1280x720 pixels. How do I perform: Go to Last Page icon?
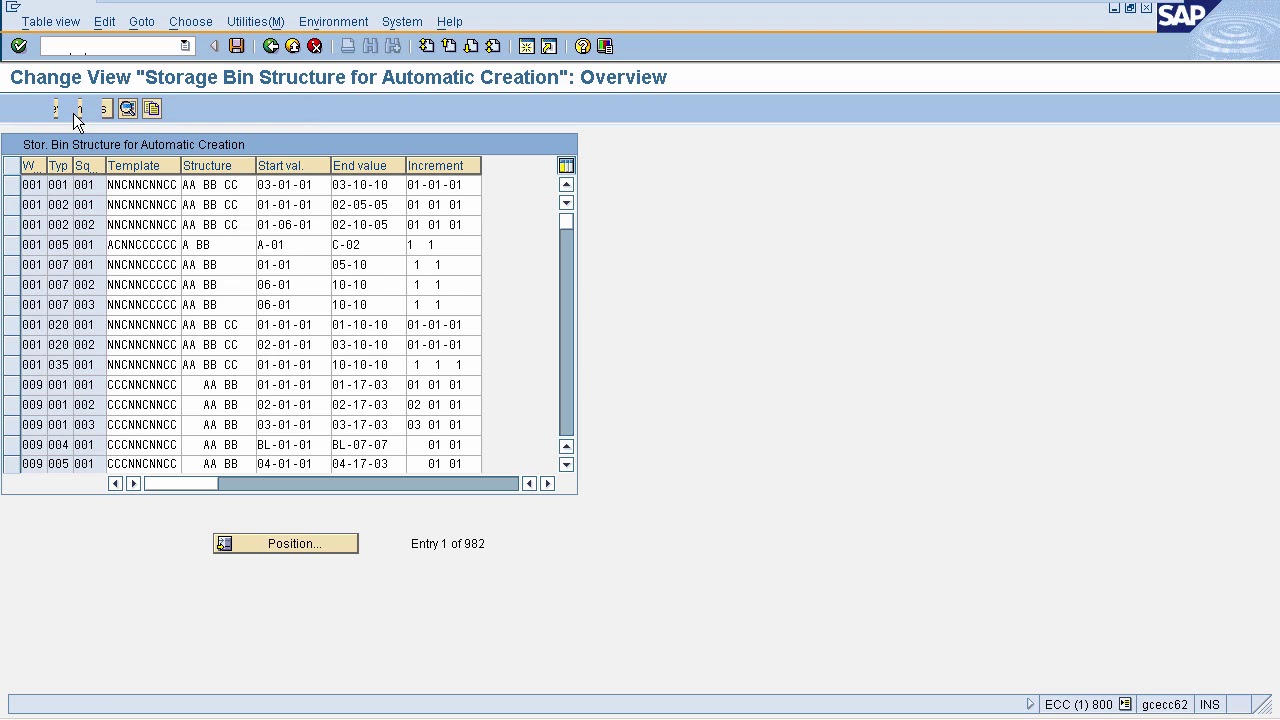[x=493, y=46]
